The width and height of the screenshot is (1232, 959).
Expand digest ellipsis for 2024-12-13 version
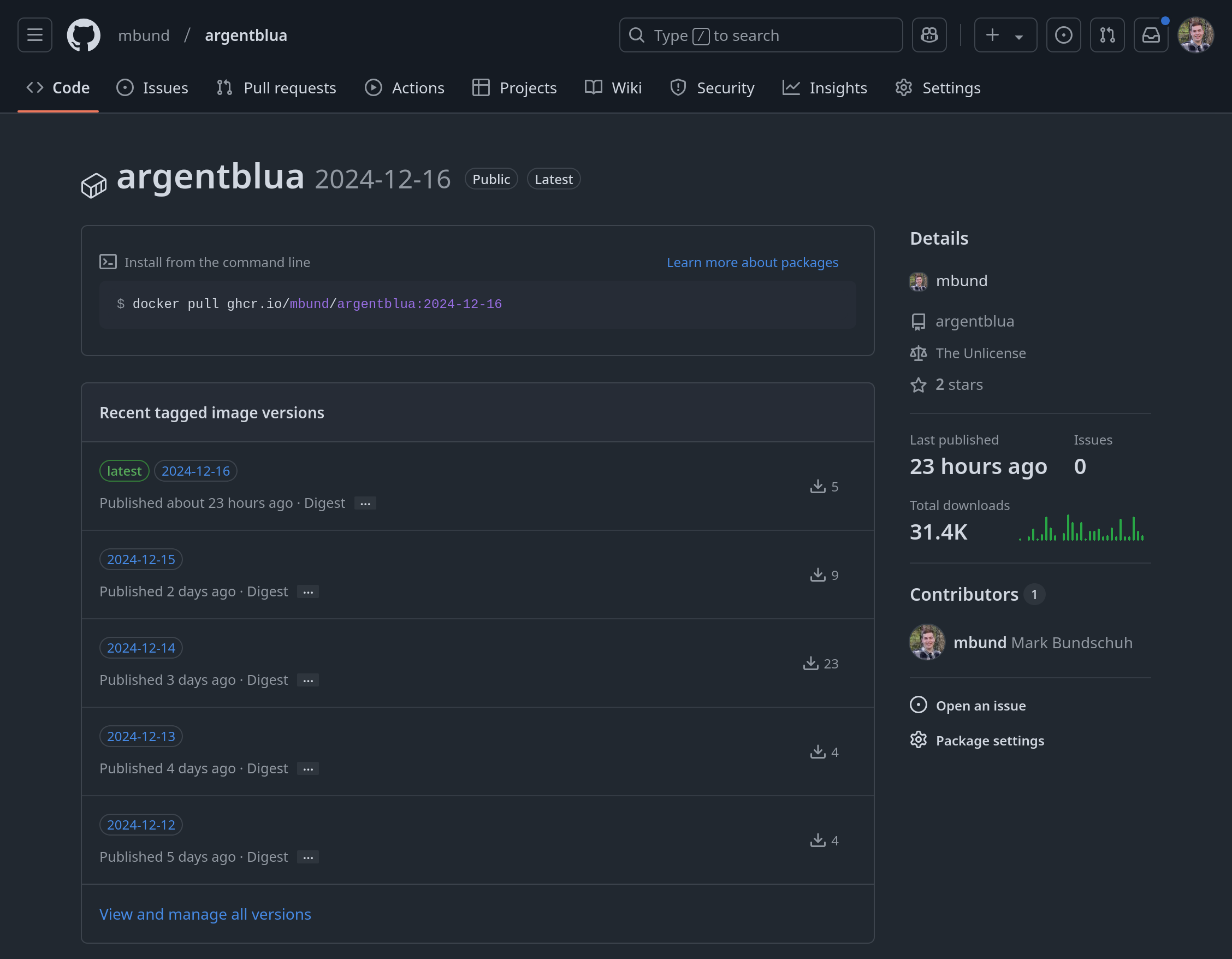tap(308, 769)
